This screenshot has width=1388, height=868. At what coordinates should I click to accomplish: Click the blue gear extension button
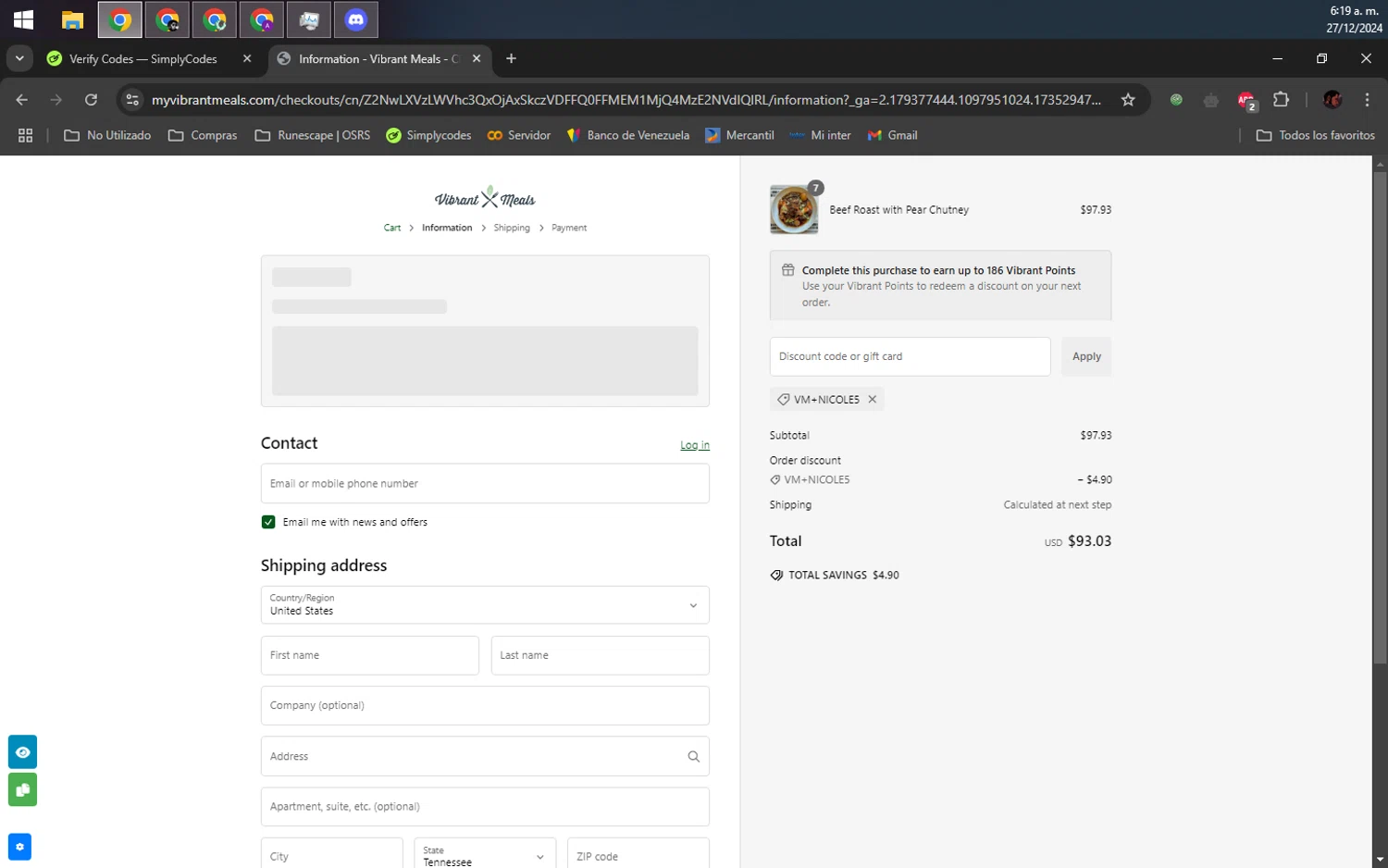coord(19,847)
